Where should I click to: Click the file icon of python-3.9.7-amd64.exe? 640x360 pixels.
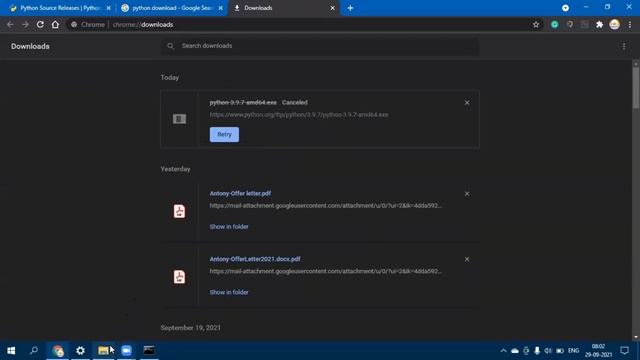pyautogui.click(x=179, y=119)
